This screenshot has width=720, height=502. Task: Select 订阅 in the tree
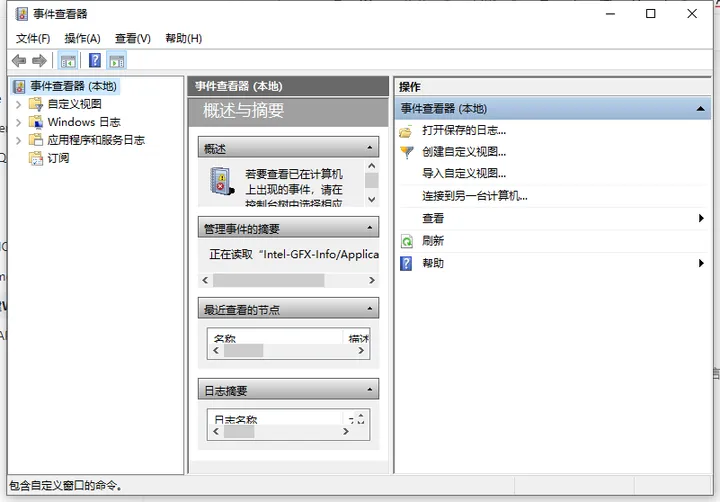[58, 158]
